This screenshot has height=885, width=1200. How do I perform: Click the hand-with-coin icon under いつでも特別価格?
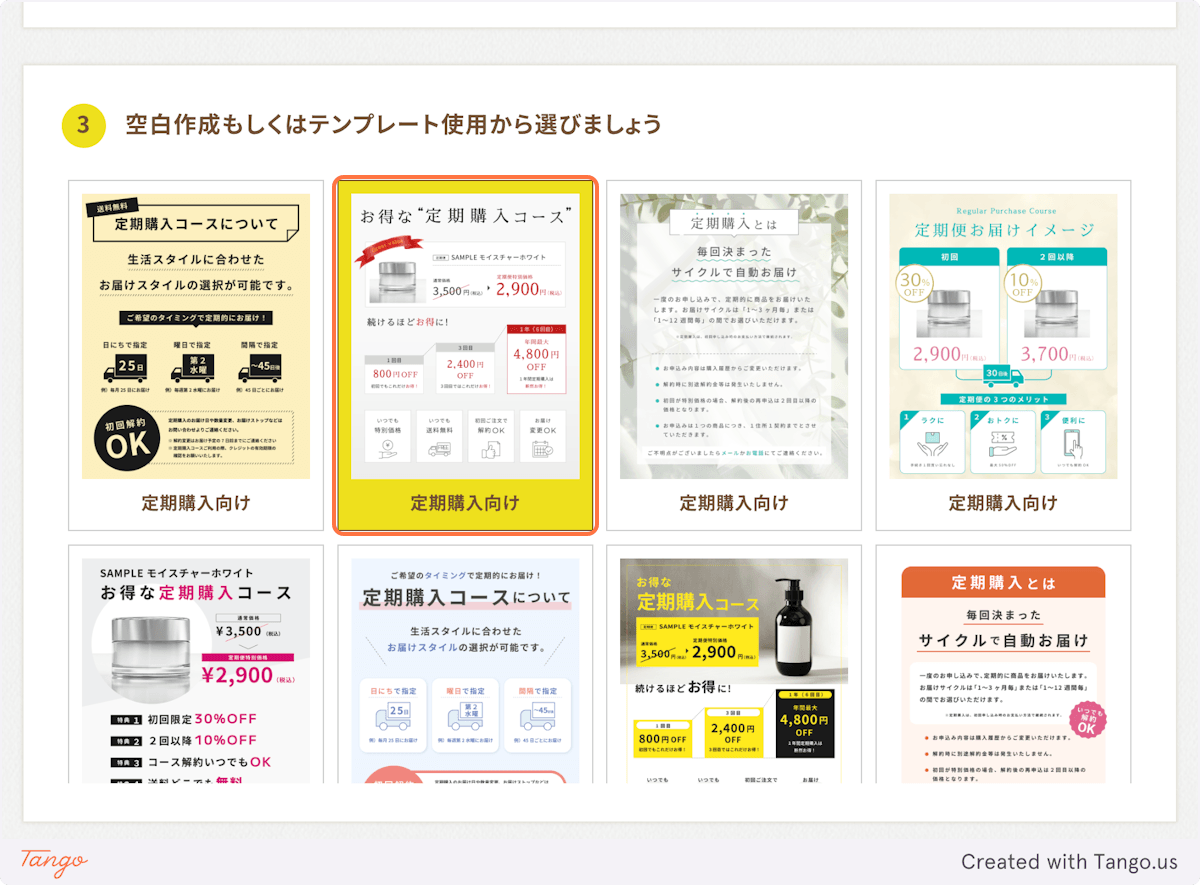pos(387,450)
